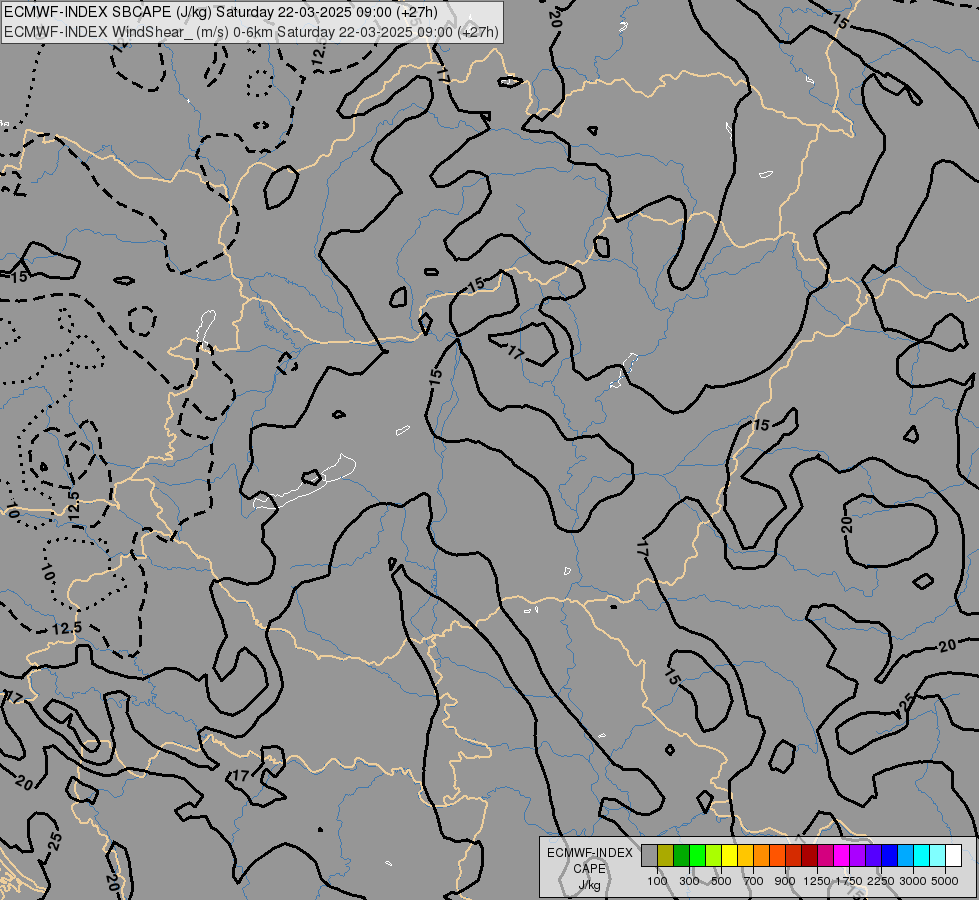The width and height of the screenshot is (979, 900).
Task: Select the yellow-green lime legend swatch
Action: [714, 856]
